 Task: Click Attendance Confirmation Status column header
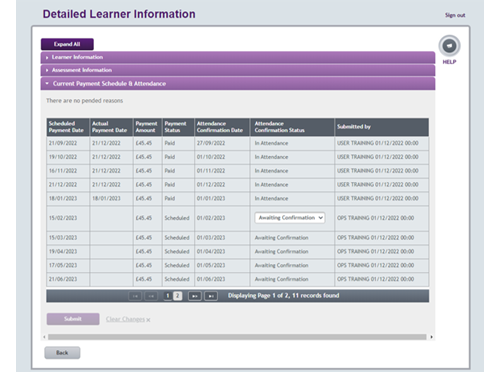292,127
